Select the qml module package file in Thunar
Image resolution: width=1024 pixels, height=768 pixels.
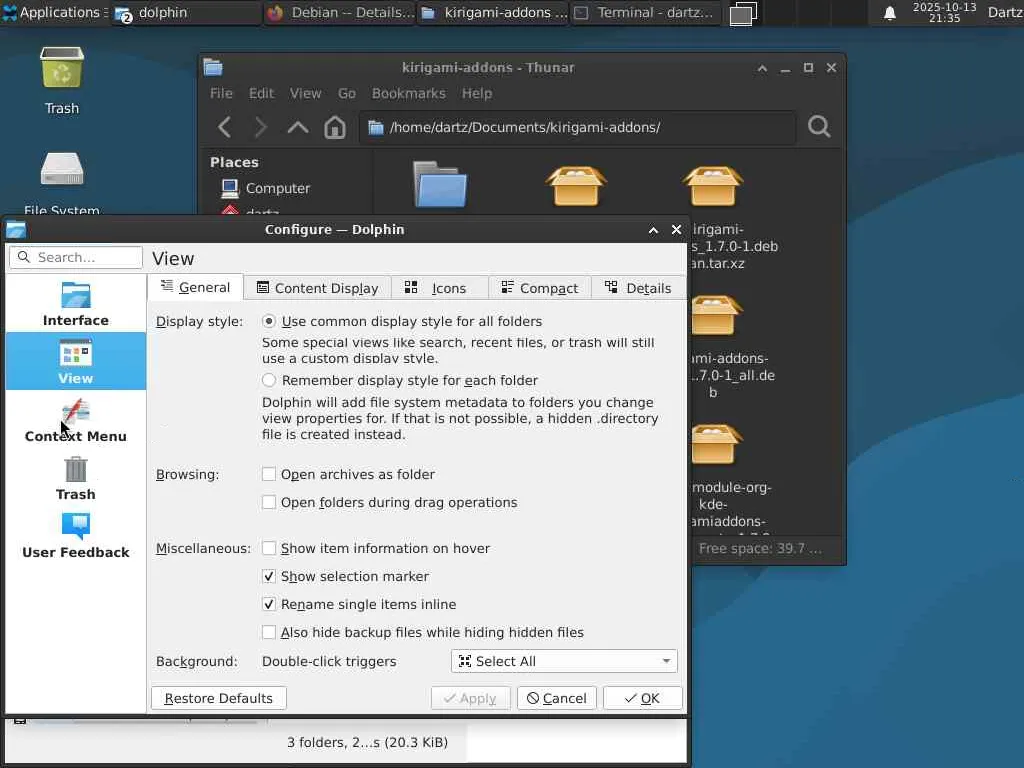[714, 444]
